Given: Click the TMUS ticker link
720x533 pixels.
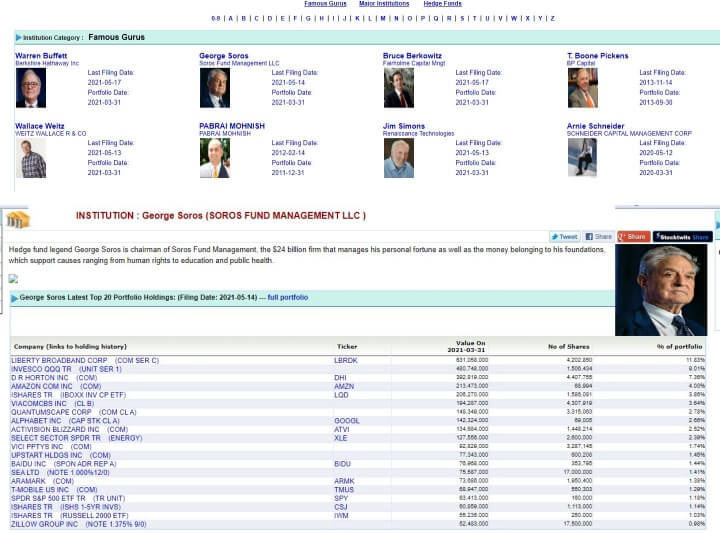Looking at the screenshot, I should click(344, 490).
